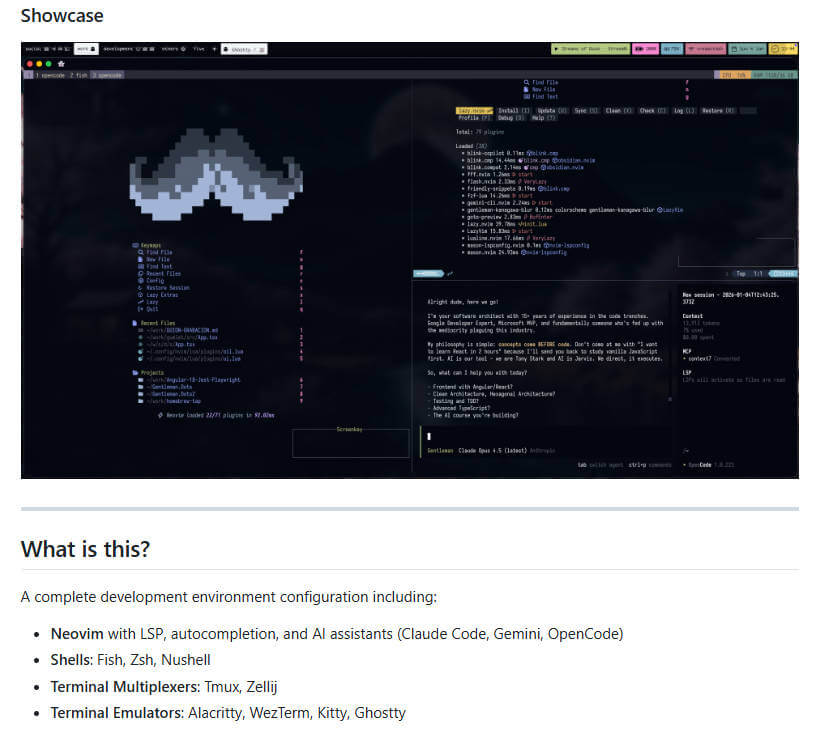Click the bold 'Neovim' bullet text
822x741 pixels.
coord(77,634)
